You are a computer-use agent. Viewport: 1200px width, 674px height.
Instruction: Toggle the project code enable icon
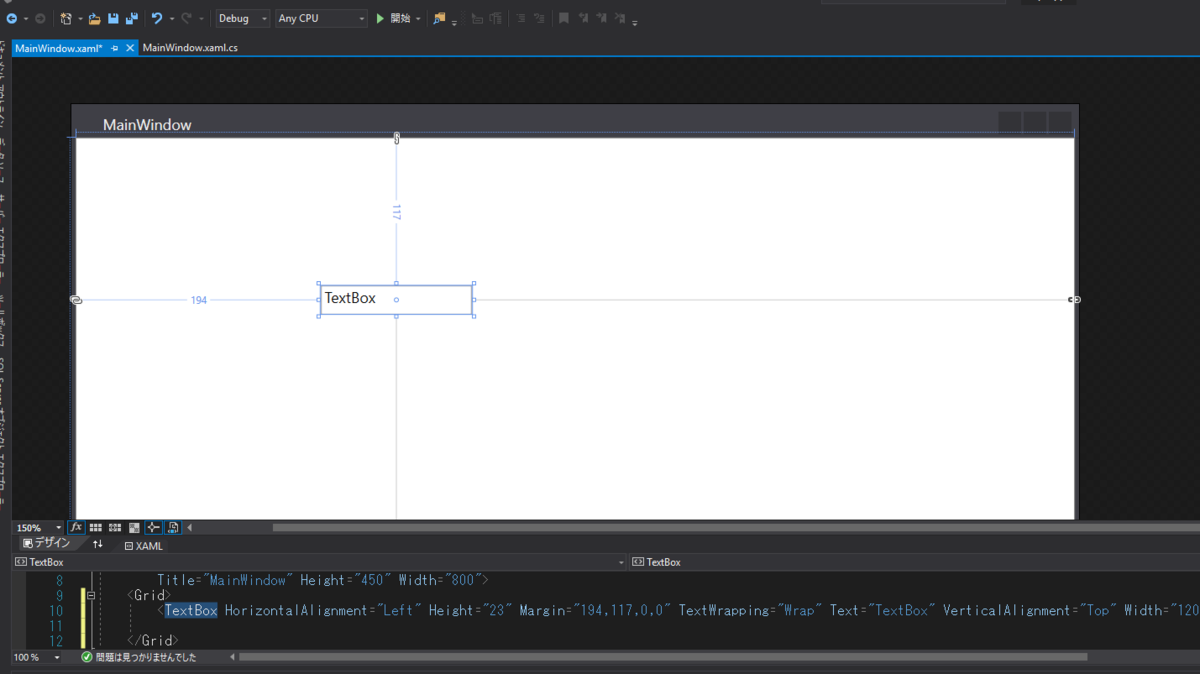click(173, 527)
